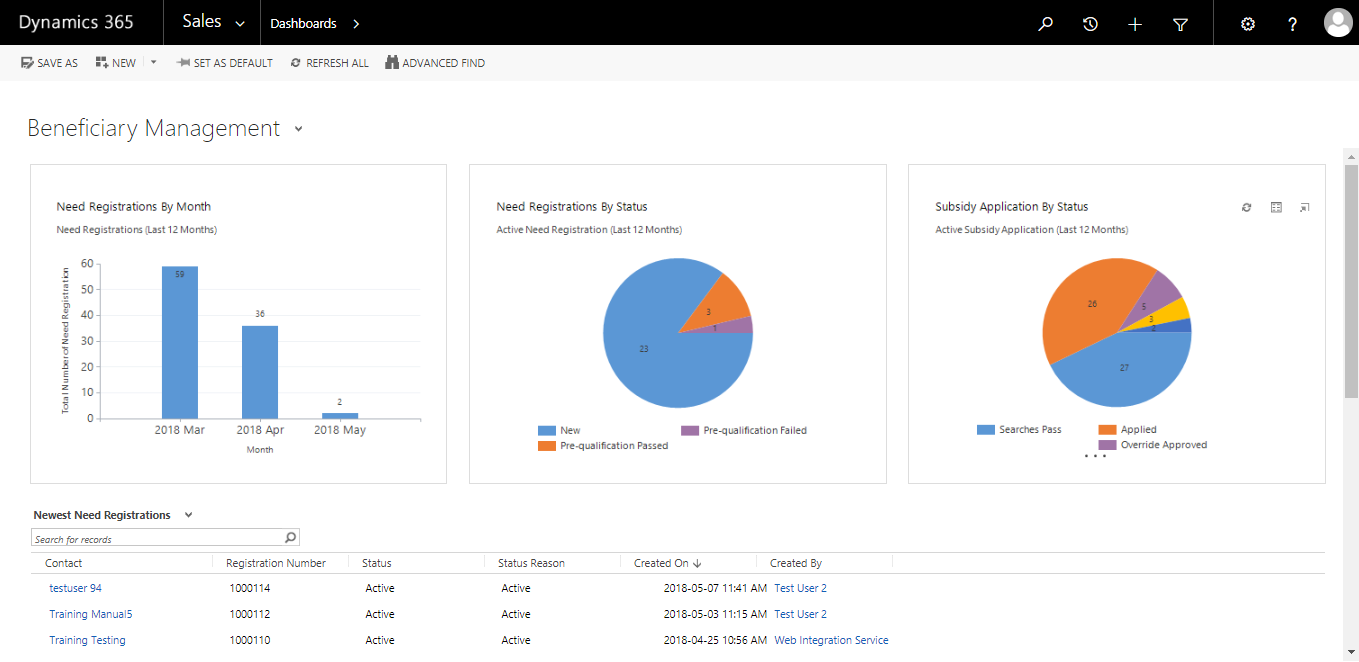Open the Newest Need Registrations view dropdown
Image resolution: width=1359 pixels, height=662 pixels.
pyautogui.click(x=188, y=515)
